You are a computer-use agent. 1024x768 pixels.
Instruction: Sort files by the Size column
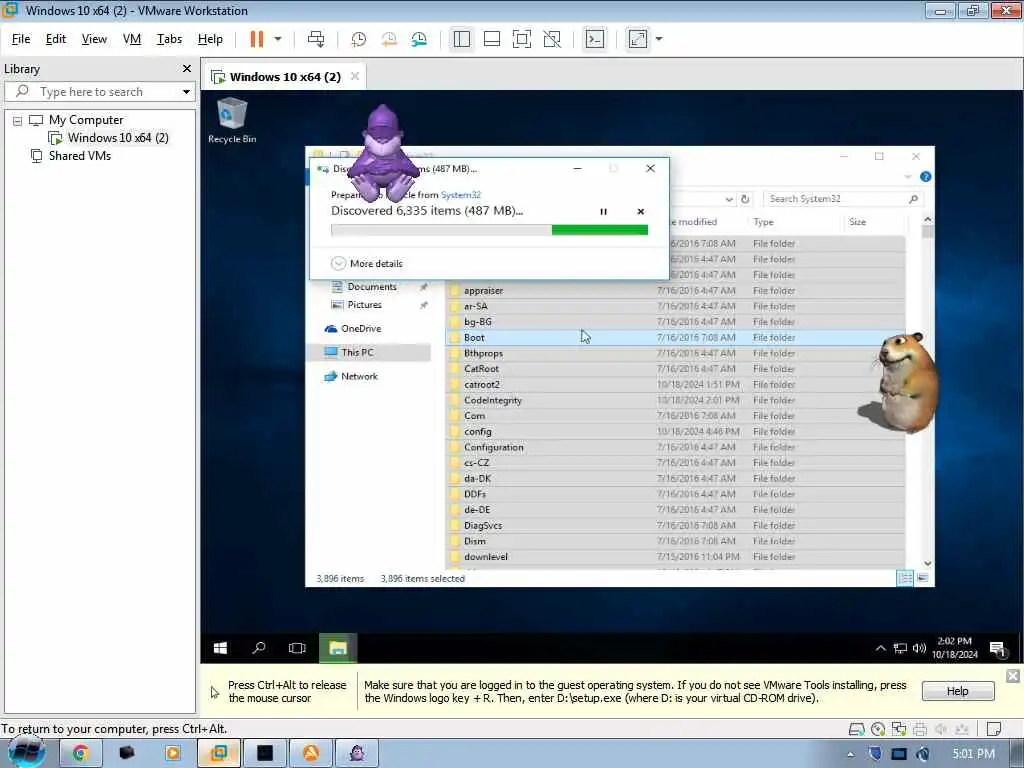tap(857, 222)
